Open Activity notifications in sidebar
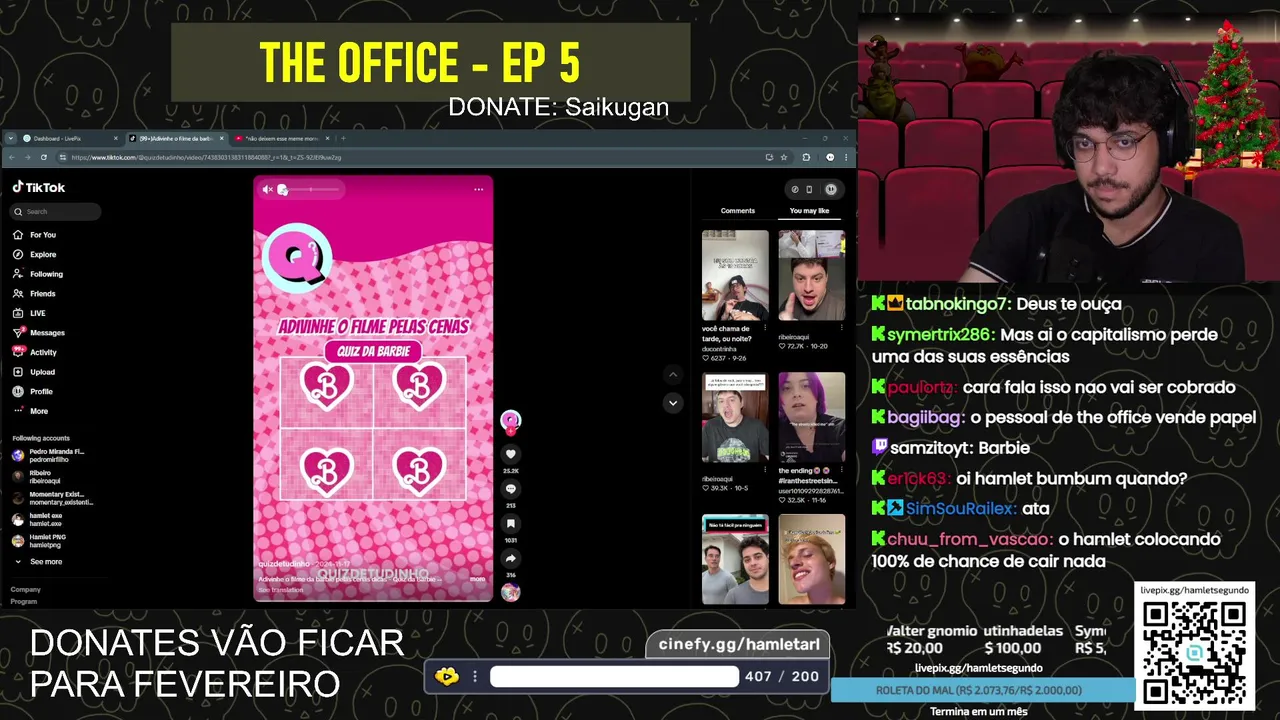The width and height of the screenshot is (1280, 720). [35, 352]
